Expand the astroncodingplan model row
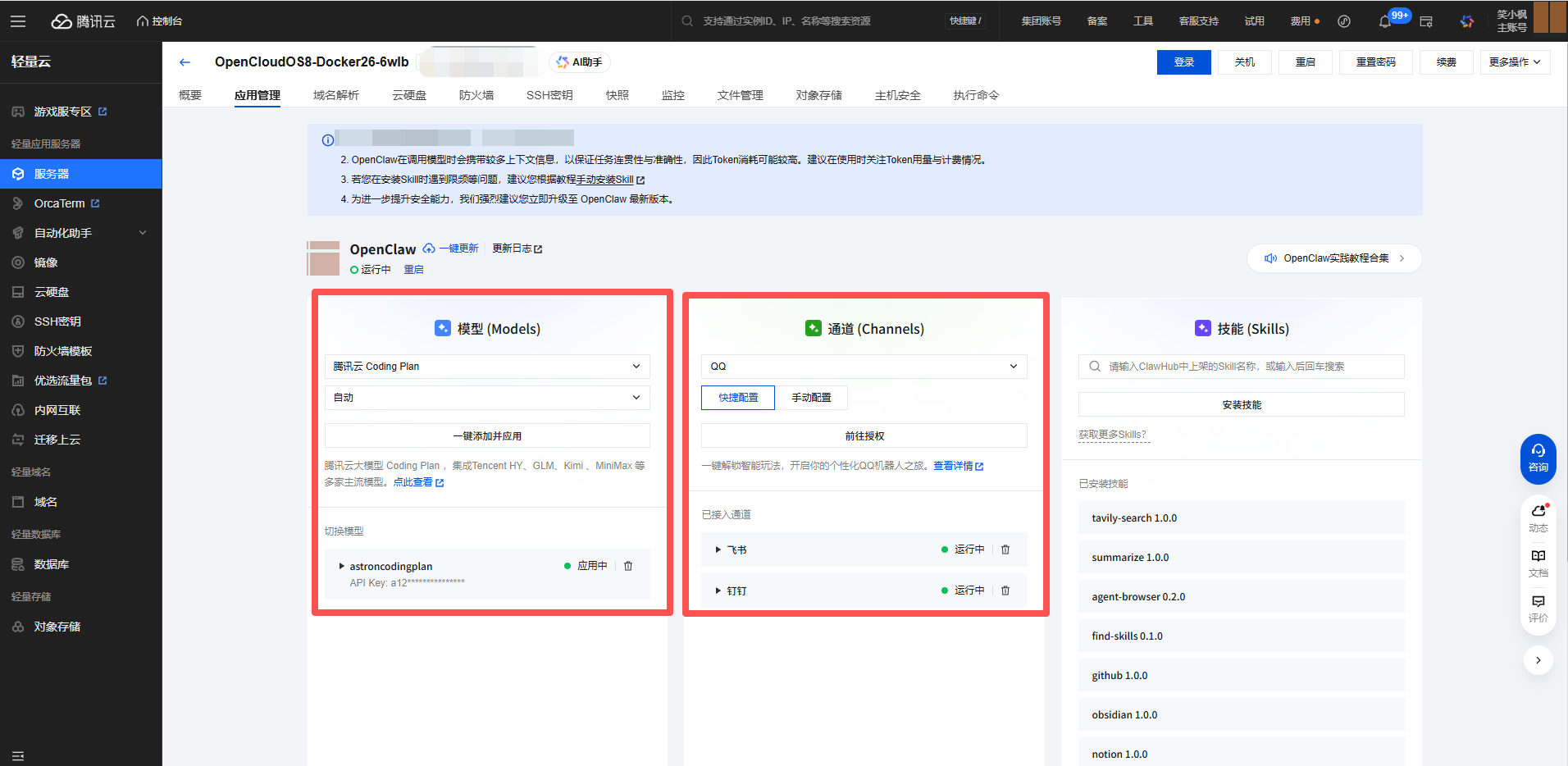Viewport: 1568px width, 766px height. click(x=341, y=566)
